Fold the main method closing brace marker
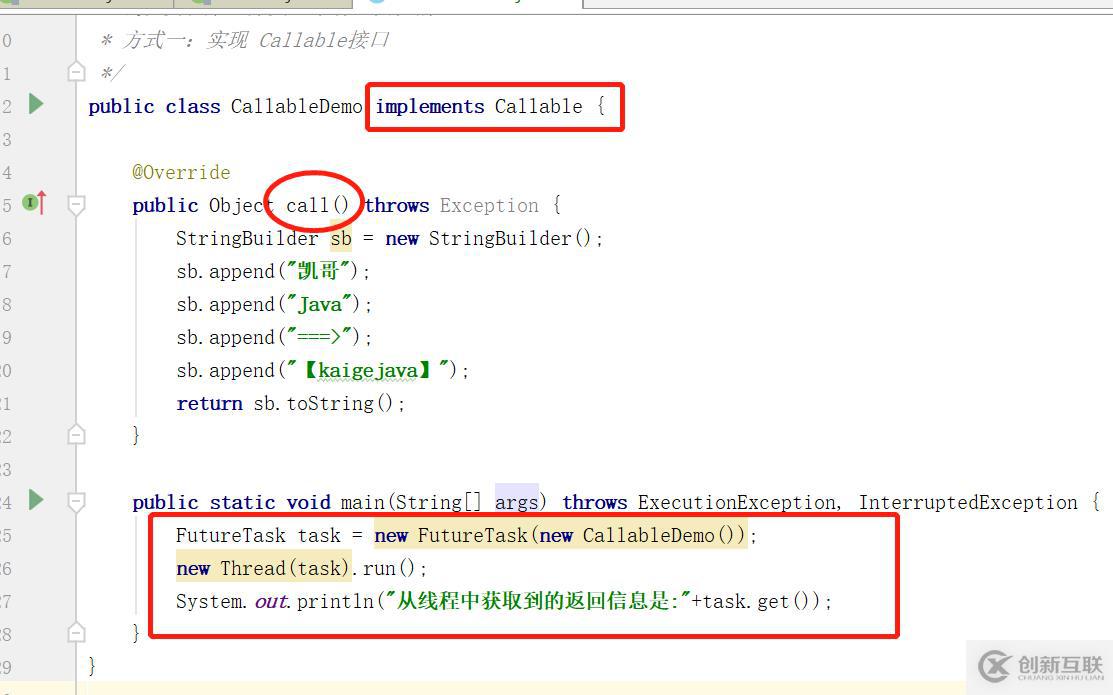Viewport: 1113px width, 695px height. tap(76, 632)
